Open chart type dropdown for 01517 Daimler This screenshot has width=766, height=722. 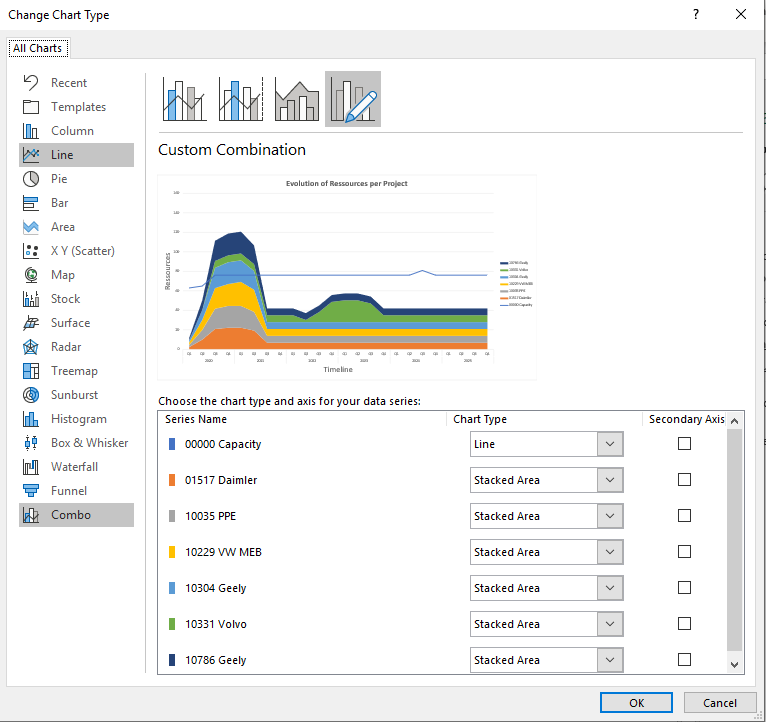(610, 480)
